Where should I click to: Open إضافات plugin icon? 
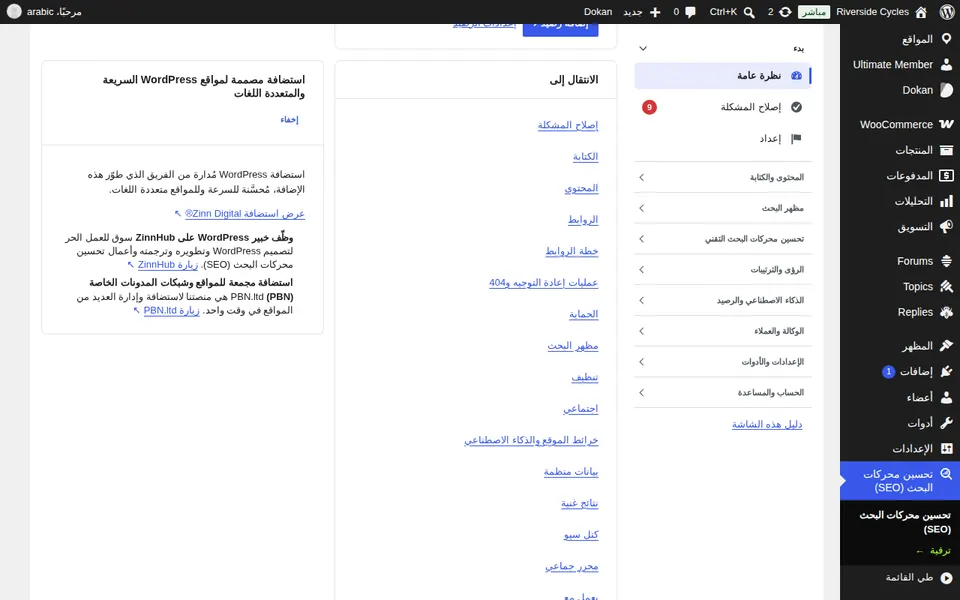[x=946, y=372]
